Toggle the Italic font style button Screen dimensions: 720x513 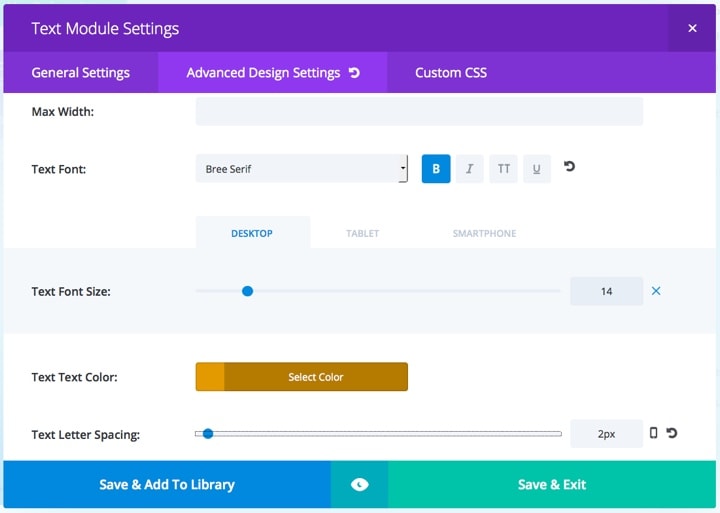(469, 169)
